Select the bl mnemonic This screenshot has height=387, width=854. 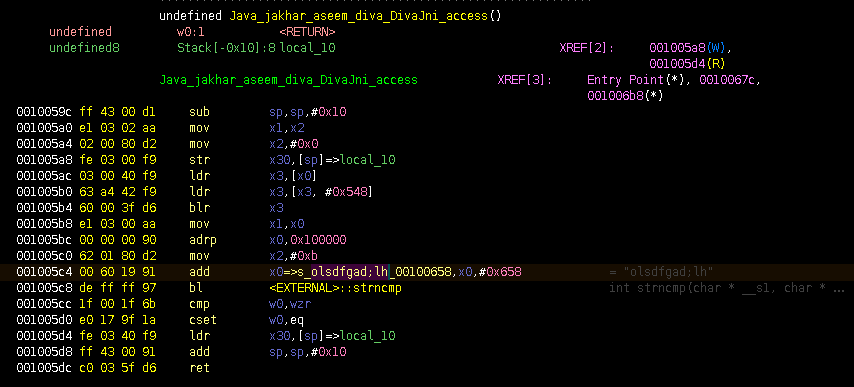click(196, 288)
